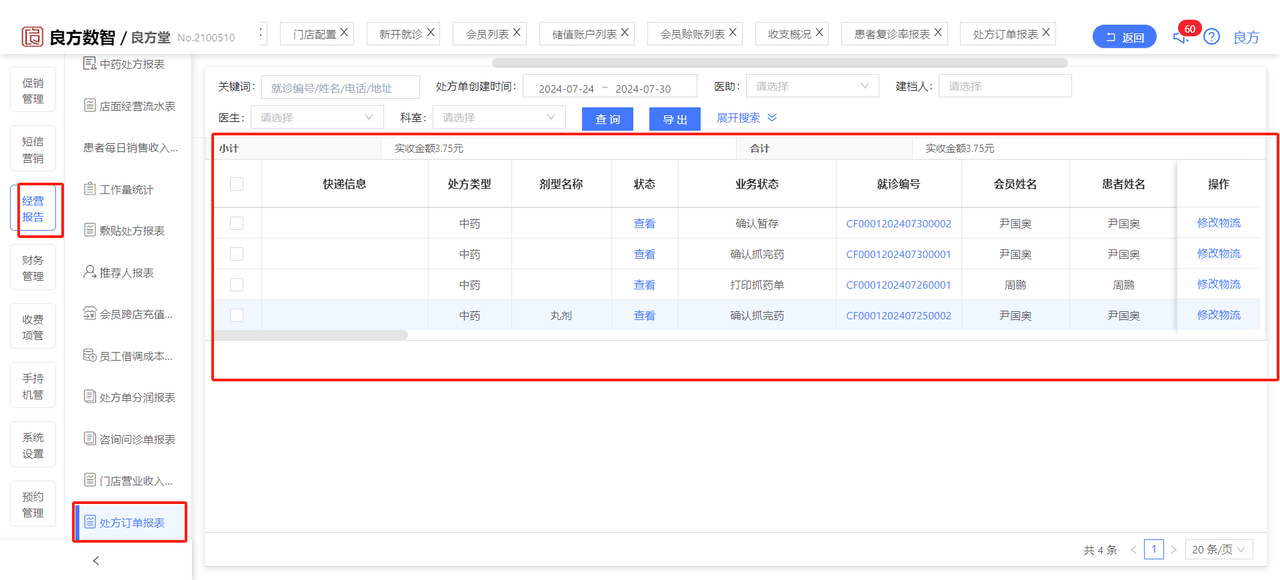Open the 建档人 select field
Screen dimensions: 1280x580
click(x=1004, y=86)
